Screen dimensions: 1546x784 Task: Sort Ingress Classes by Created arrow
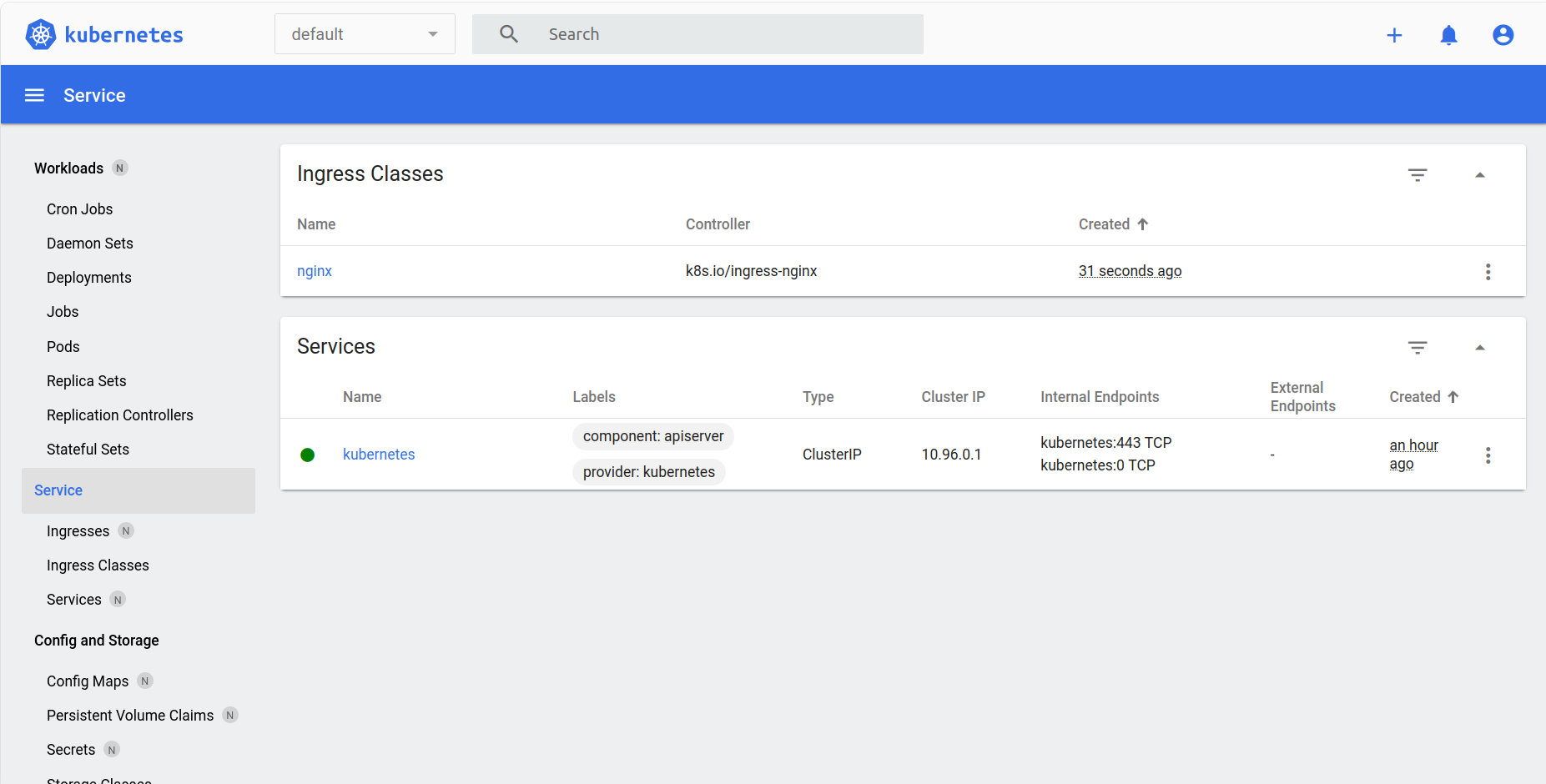click(x=1143, y=224)
